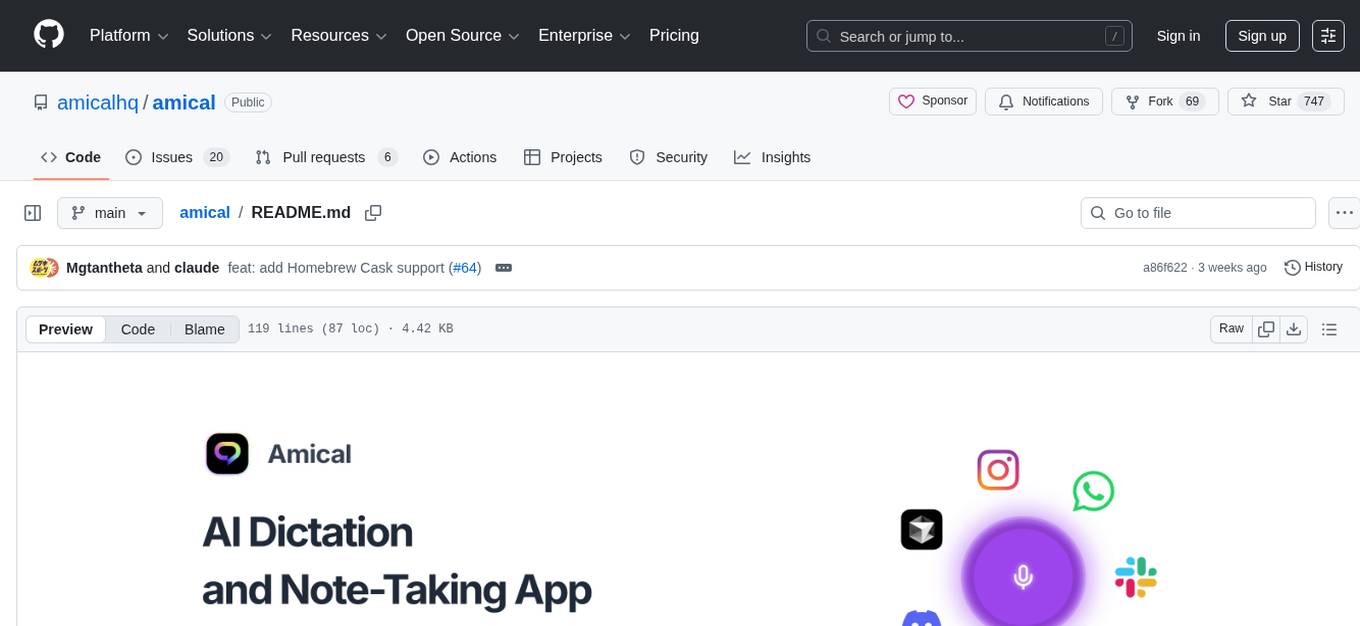Screen dimensions: 1360x626
Task: Expand the commit message ellipsis
Action: 503,268
